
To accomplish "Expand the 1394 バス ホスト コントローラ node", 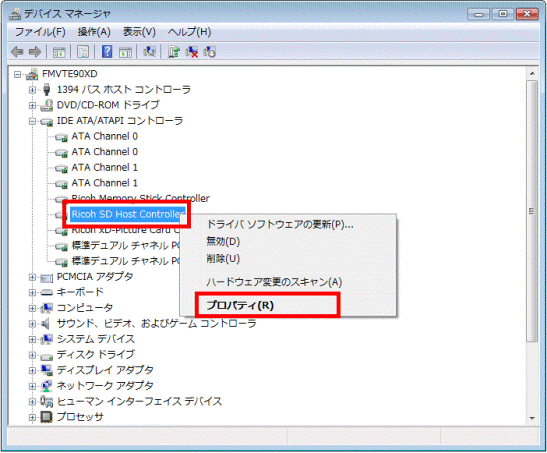I will click(32, 90).
